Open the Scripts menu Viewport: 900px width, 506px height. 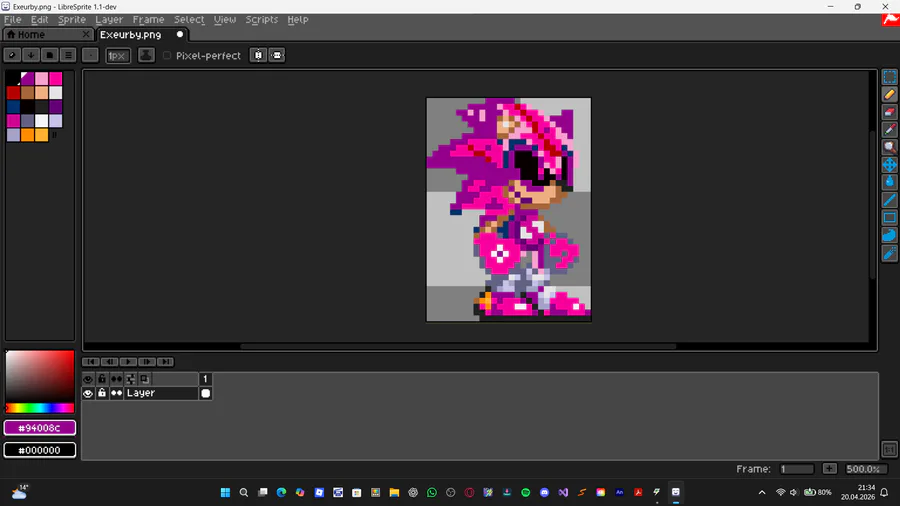[262, 20]
